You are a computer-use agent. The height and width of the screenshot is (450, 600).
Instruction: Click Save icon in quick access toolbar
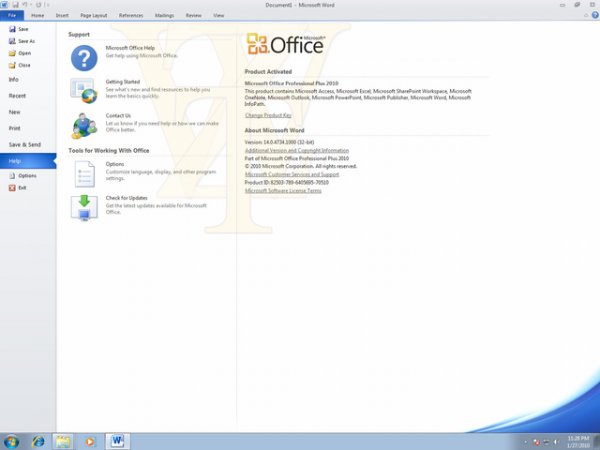tap(15, 5)
